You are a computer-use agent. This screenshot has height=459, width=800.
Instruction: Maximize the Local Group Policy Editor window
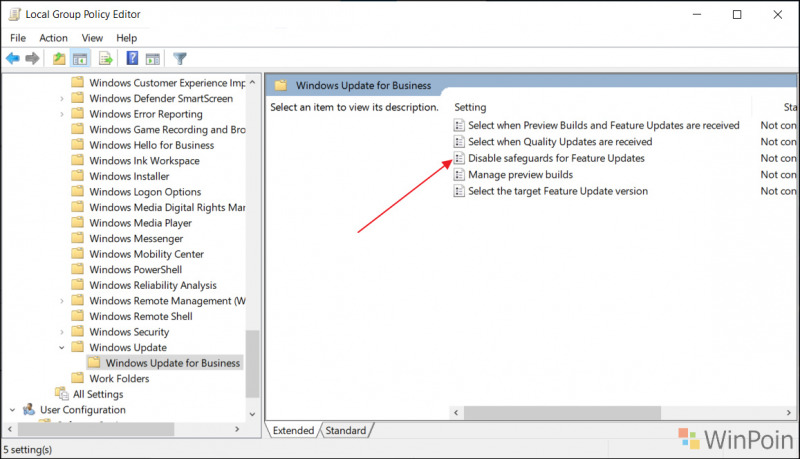[737, 14]
